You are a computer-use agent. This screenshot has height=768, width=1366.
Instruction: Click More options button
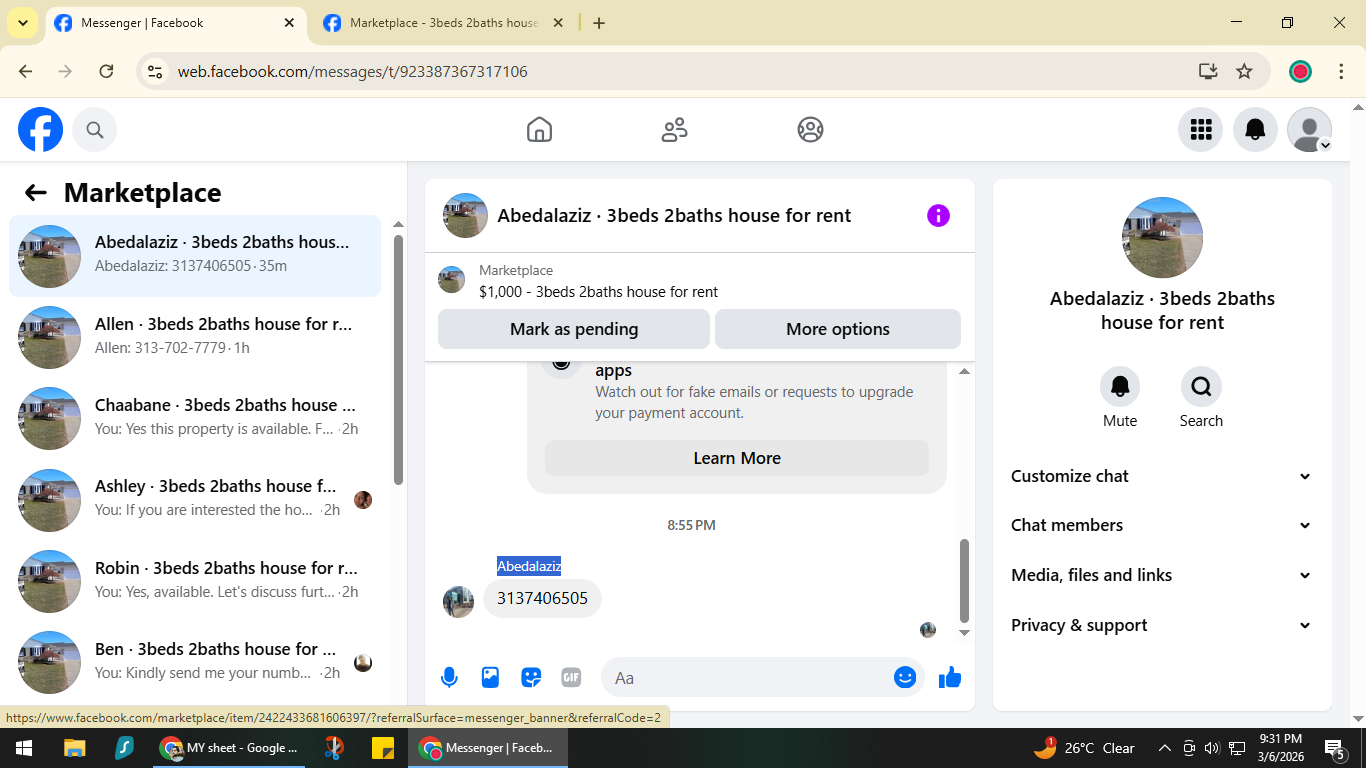838,329
